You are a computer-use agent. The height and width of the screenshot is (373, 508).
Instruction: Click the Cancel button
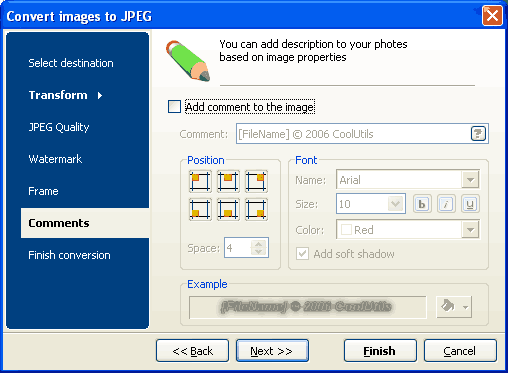pos(460,351)
